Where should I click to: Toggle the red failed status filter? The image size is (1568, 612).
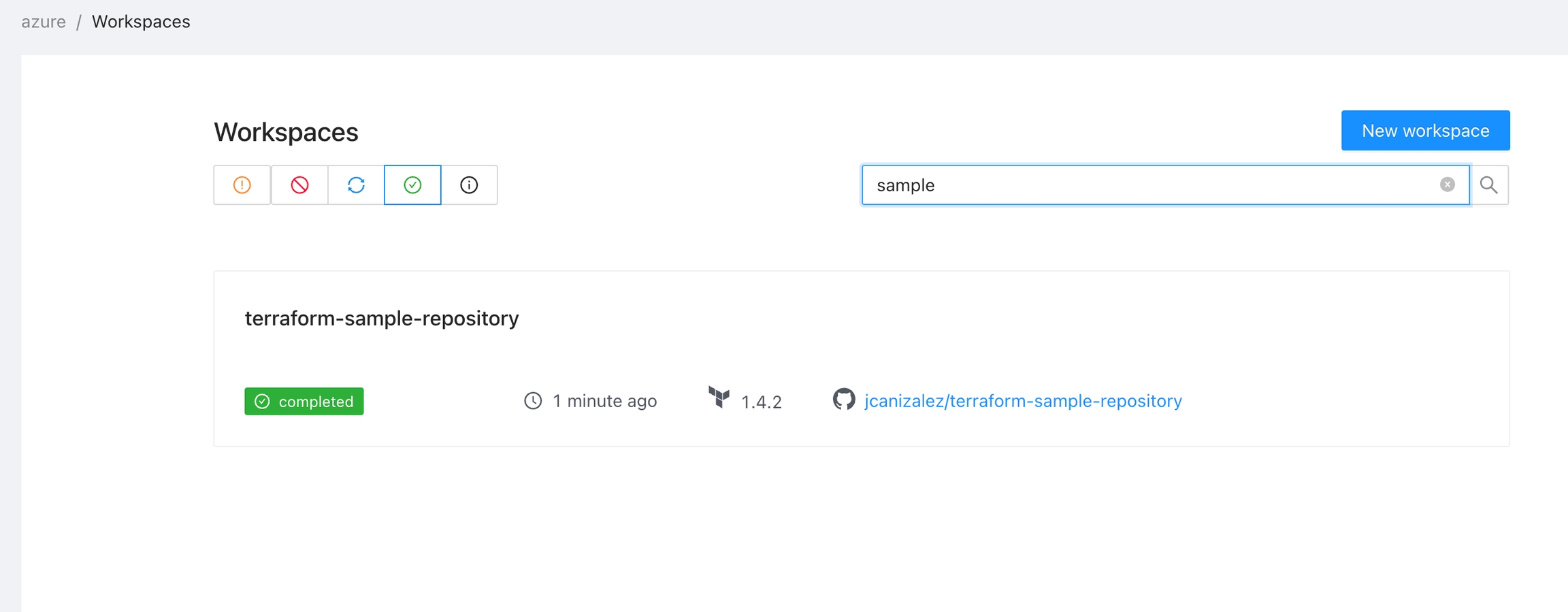299,185
